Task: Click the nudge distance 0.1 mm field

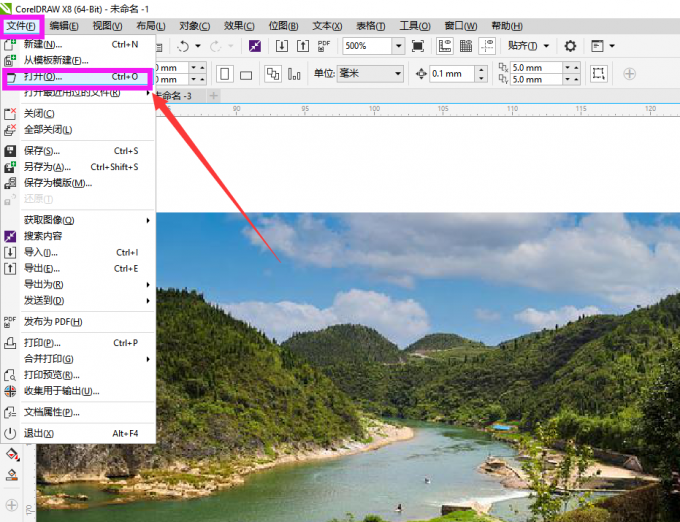Action: (460, 74)
